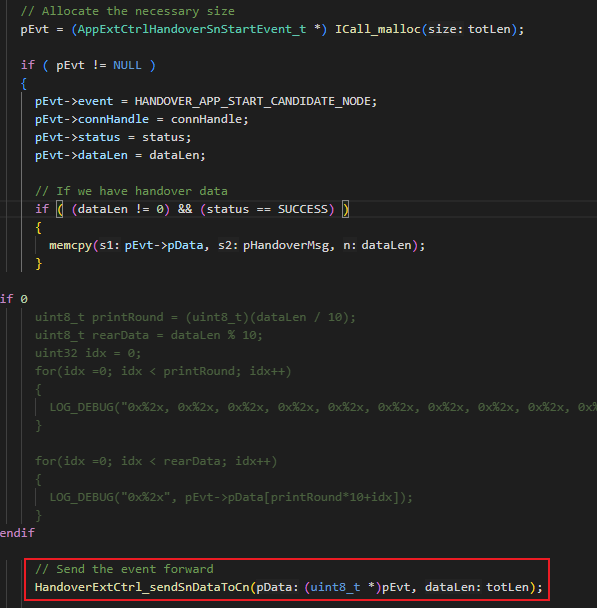Click the pHandoverMsg argument in memcpy
Screen dimensions: 597x608
(286, 245)
